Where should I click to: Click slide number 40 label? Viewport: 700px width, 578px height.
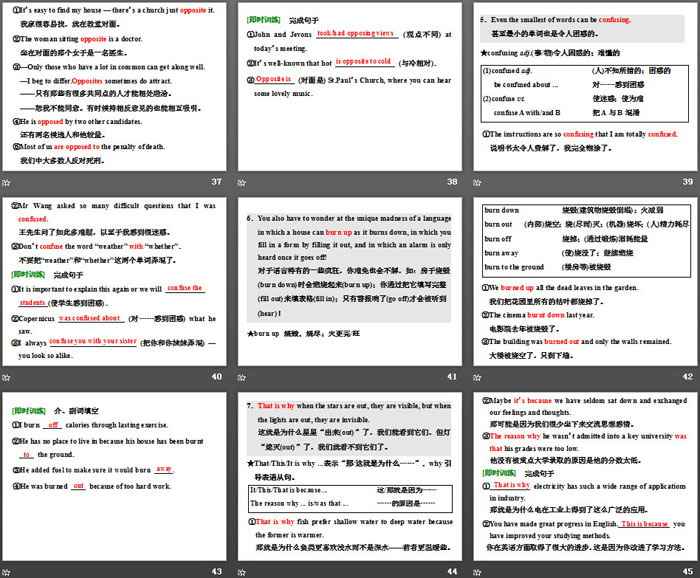[x=217, y=377]
